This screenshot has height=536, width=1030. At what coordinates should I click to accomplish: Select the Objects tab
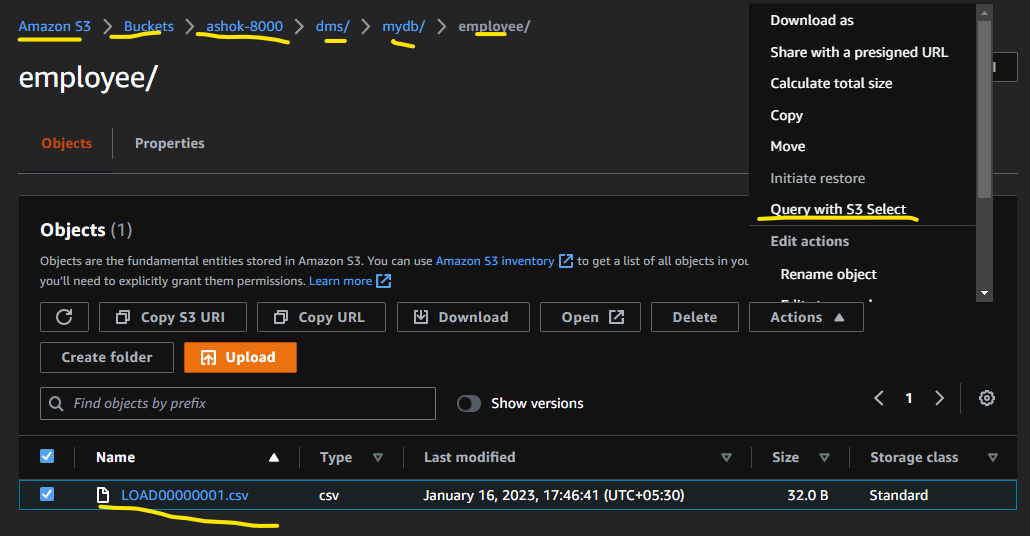pos(66,143)
